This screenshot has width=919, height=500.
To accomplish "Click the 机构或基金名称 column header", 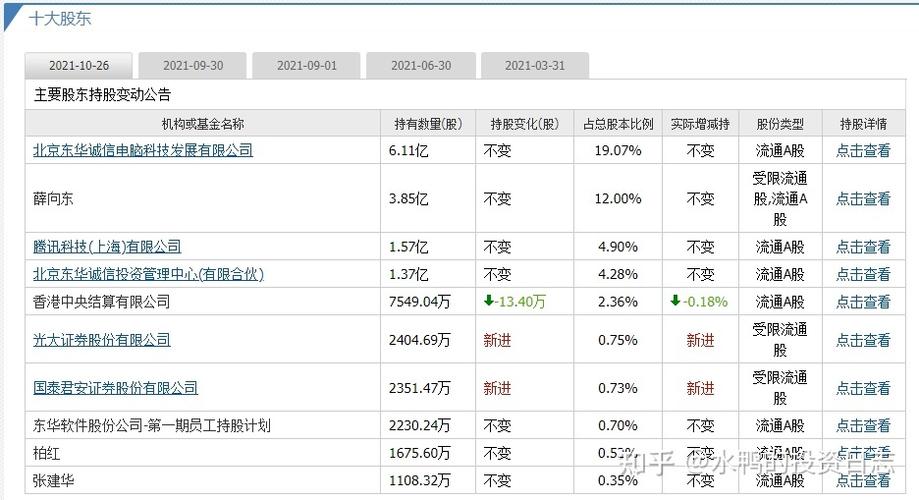I will pyautogui.click(x=203, y=124).
